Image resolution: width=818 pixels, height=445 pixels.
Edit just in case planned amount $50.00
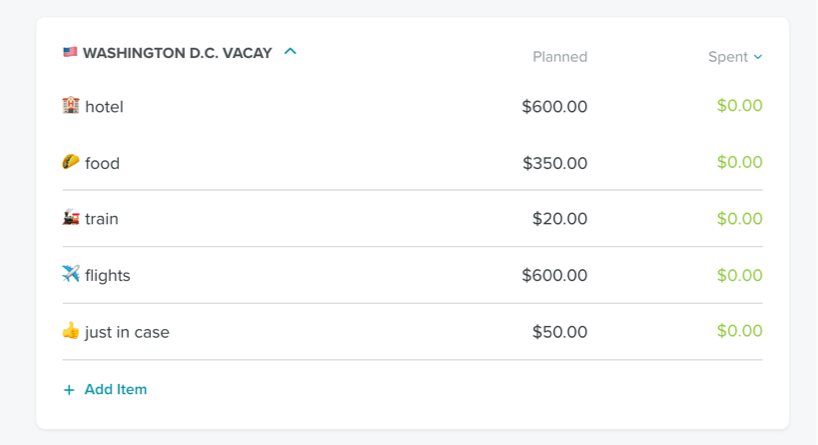(560, 332)
